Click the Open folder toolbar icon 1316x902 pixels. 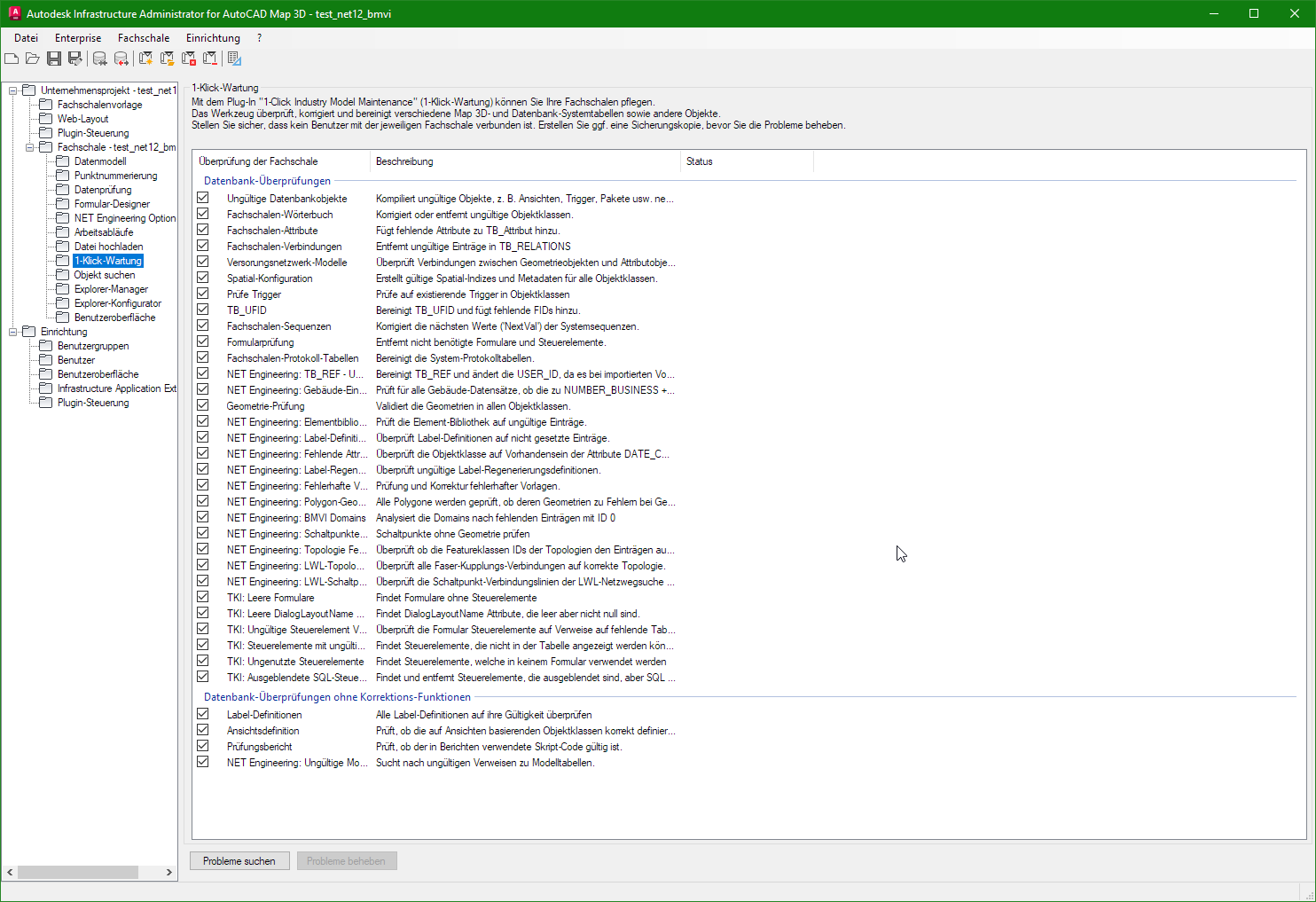coord(33,59)
